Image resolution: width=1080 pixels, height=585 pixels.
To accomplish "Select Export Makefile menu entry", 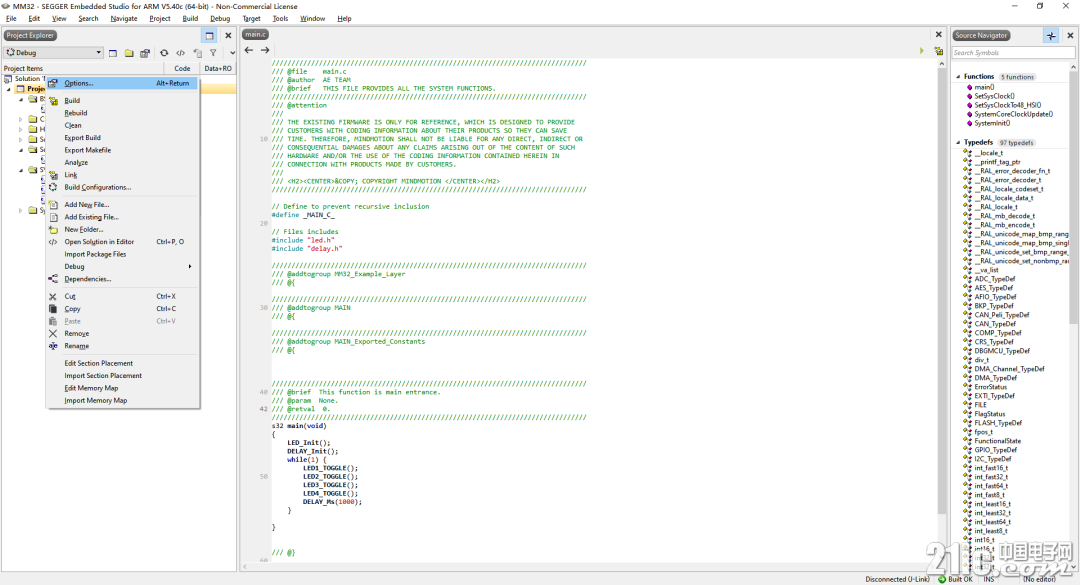I will (87, 150).
